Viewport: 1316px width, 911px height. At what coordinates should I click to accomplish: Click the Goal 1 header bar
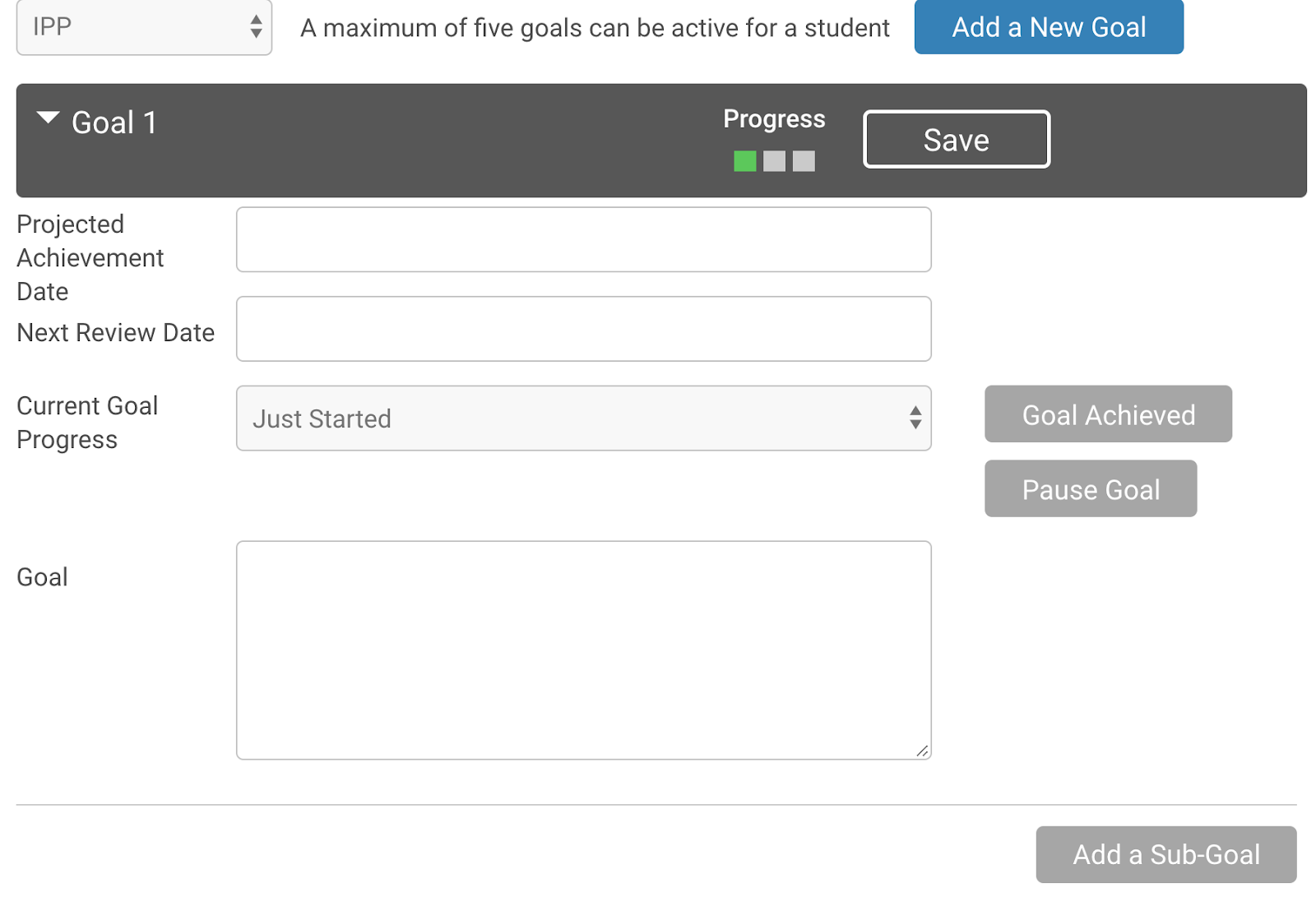411,140
